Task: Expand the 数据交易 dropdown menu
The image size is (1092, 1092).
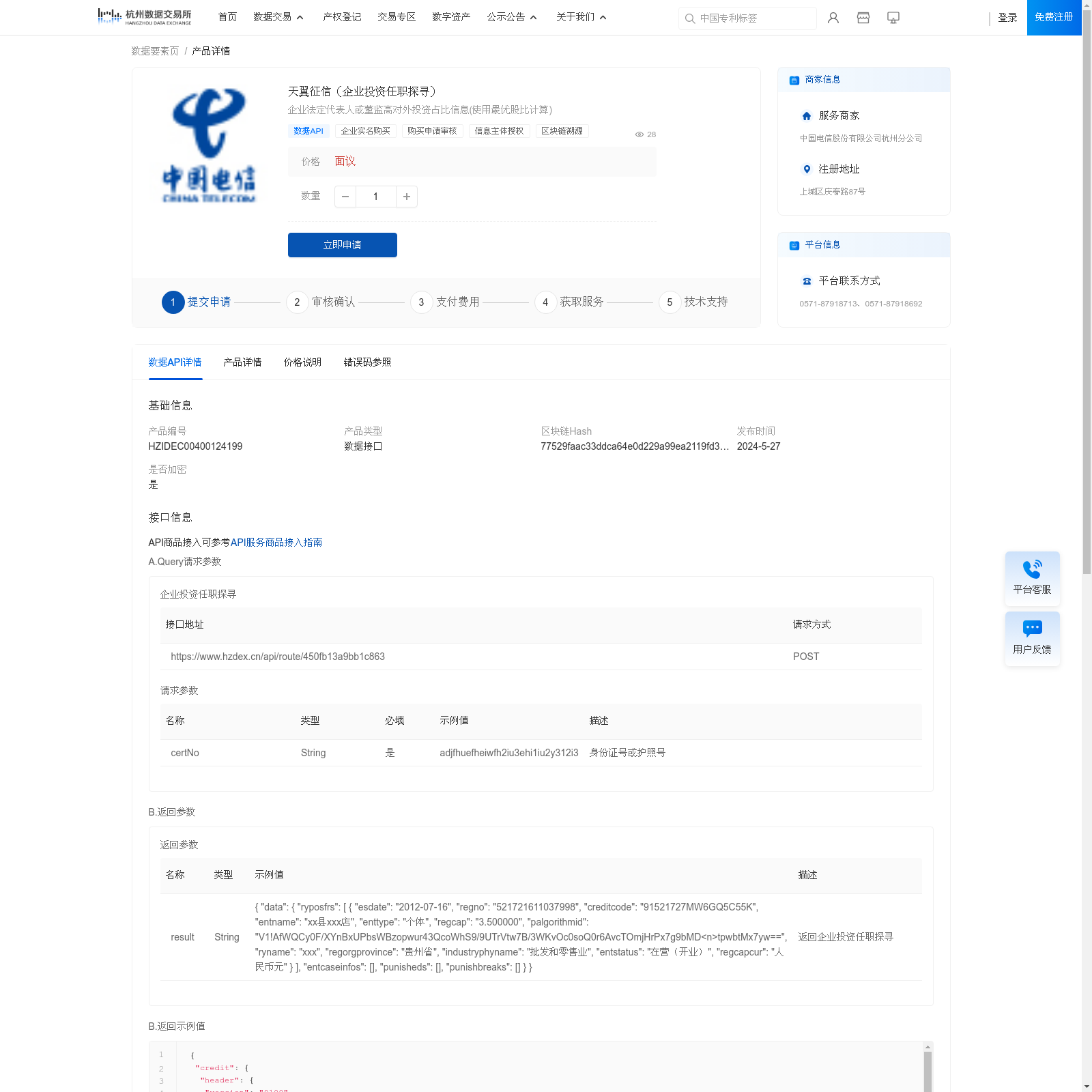Action: [x=278, y=17]
